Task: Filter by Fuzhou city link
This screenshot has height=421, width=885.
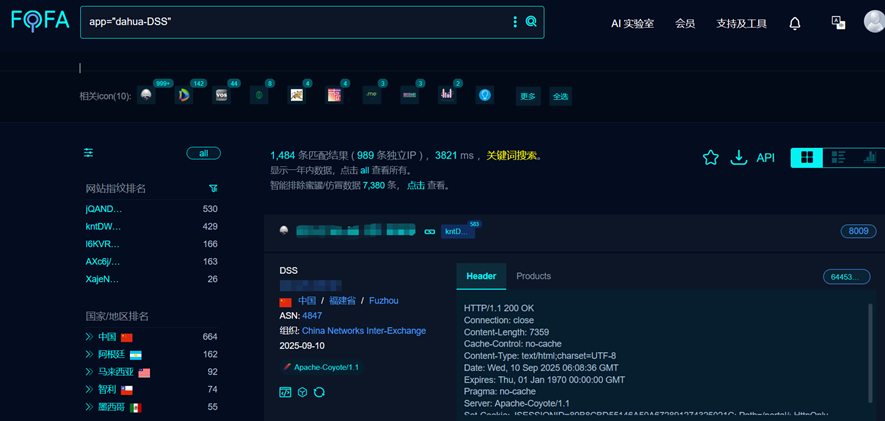Action: point(384,301)
